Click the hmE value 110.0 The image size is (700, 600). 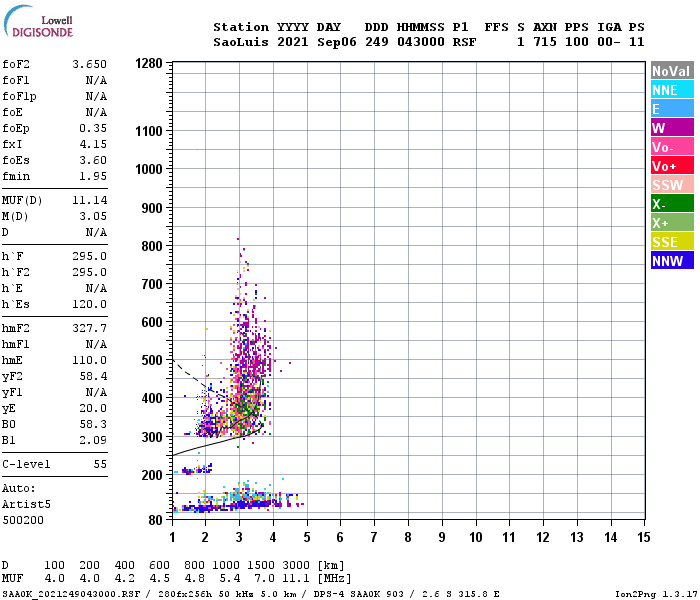(90, 360)
